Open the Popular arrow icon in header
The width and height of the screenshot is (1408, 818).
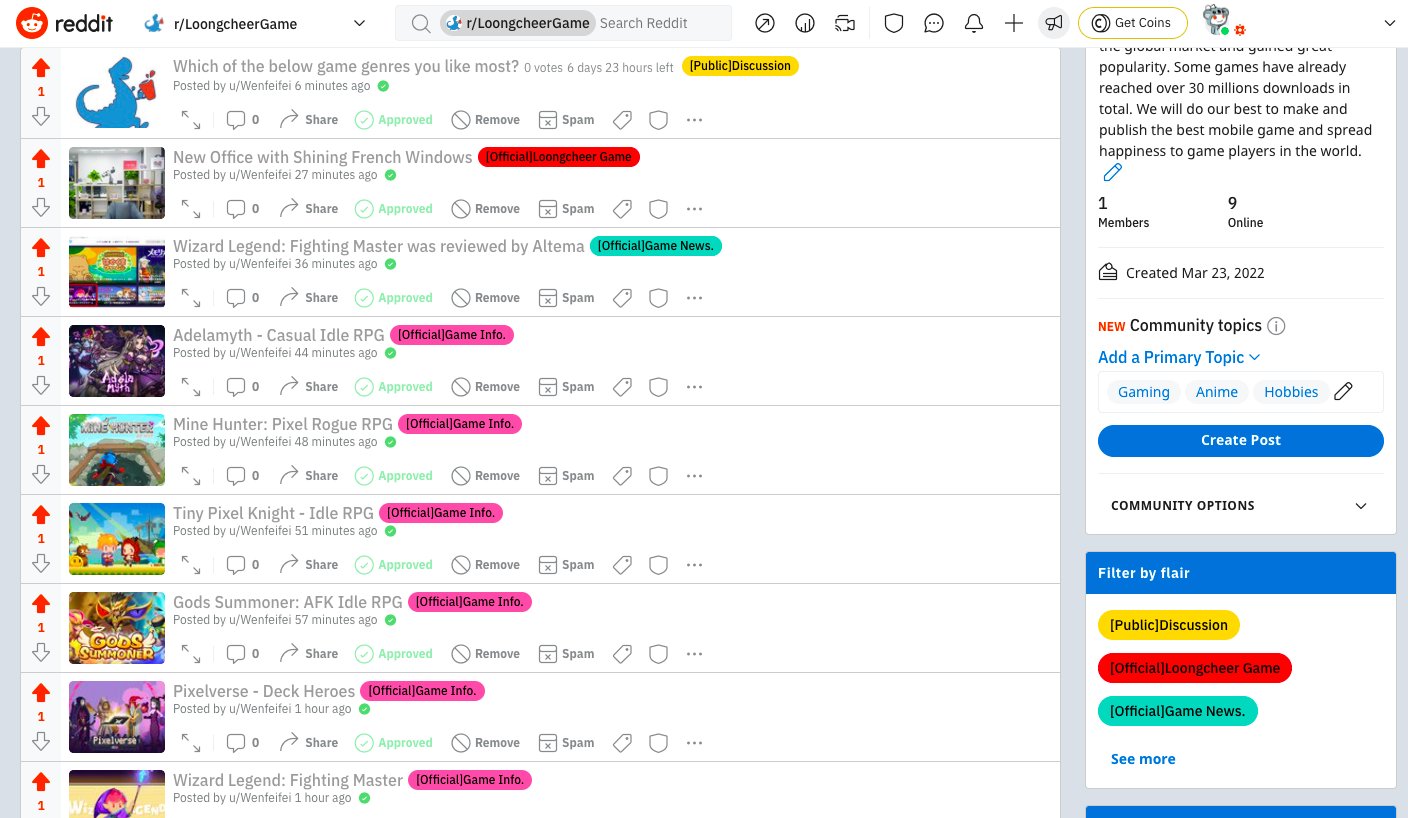click(x=764, y=23)
